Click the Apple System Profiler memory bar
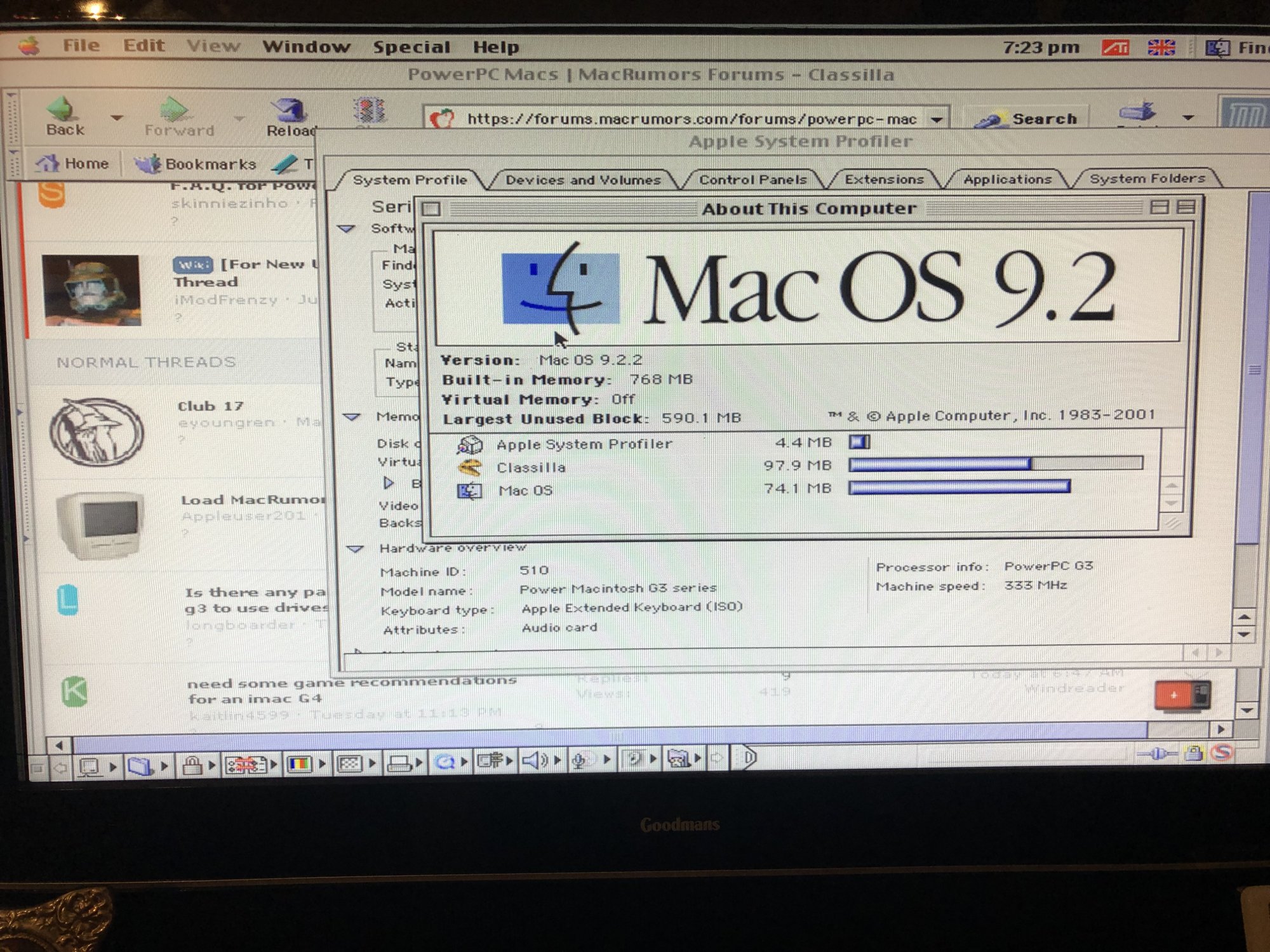 point(859,441)
